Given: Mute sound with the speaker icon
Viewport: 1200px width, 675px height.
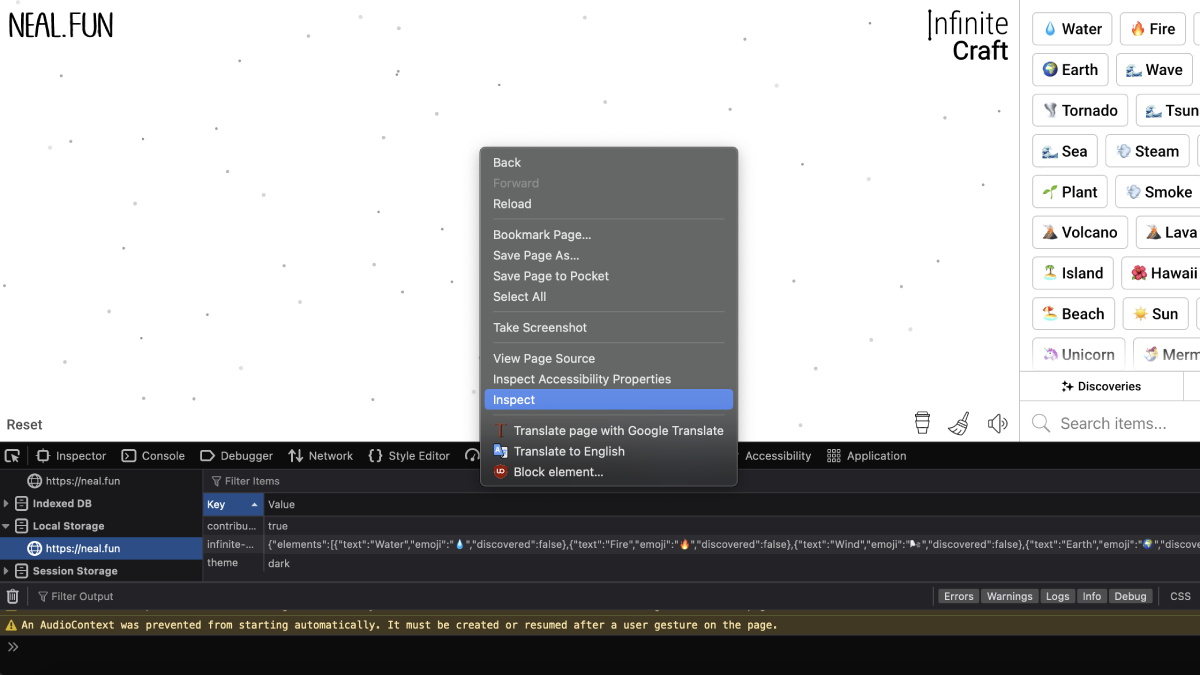Looking at the screenshot, I should [x=997, y=423].
